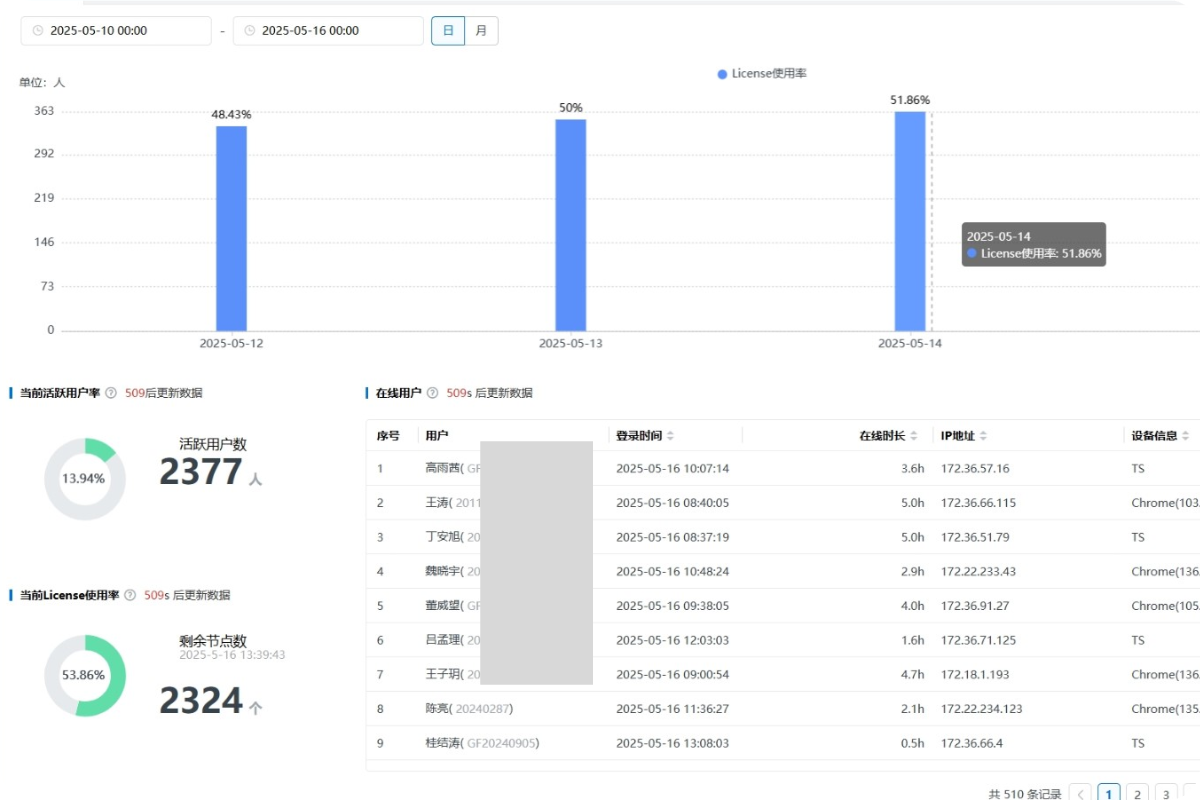The height and width of the screenshot is (800, 1200).
Task: Sort table using IP地址 sort arrows
Action: 983,436
